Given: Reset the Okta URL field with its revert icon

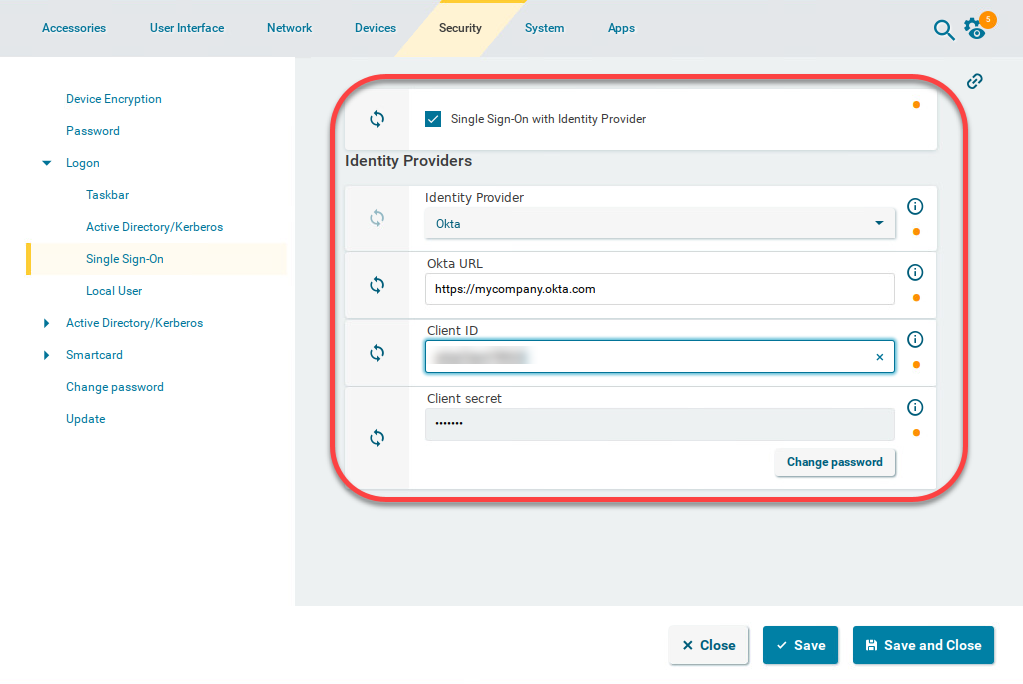Looking at the screenshot, I should (x=377, y=285).
